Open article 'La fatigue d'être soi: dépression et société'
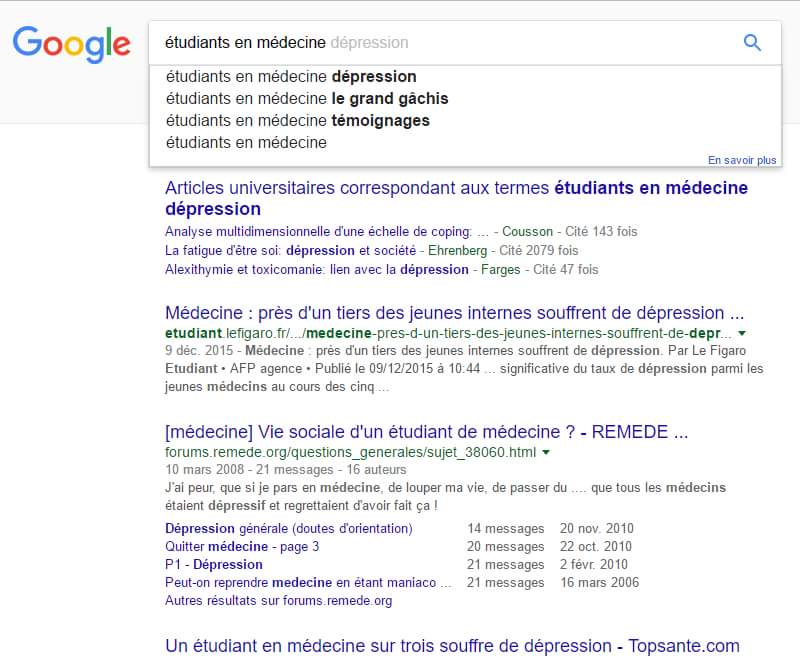The height and width of the screenshot is (660, 800). (x=290, y=250)
